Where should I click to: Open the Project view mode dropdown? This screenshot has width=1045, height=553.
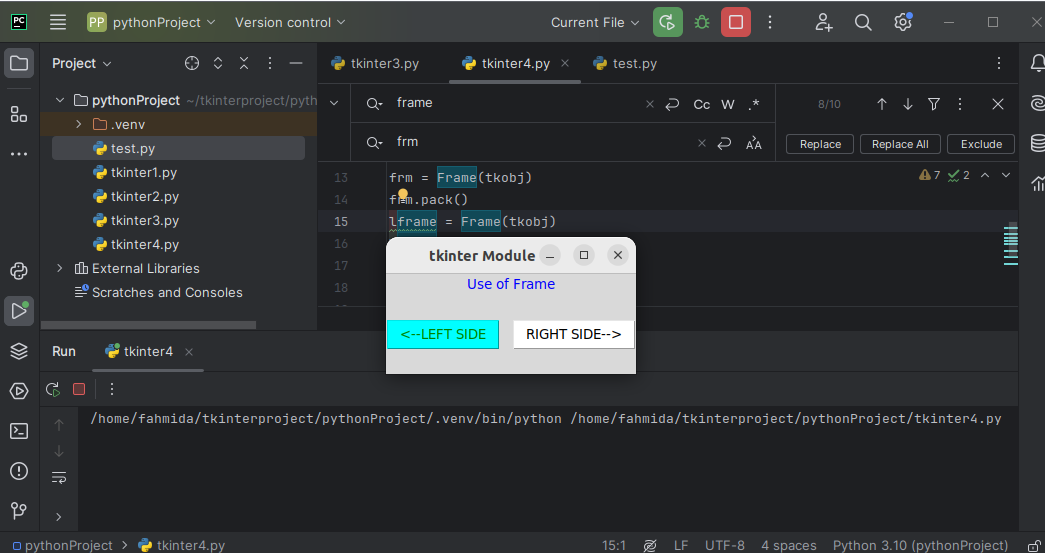pos(81,63)
